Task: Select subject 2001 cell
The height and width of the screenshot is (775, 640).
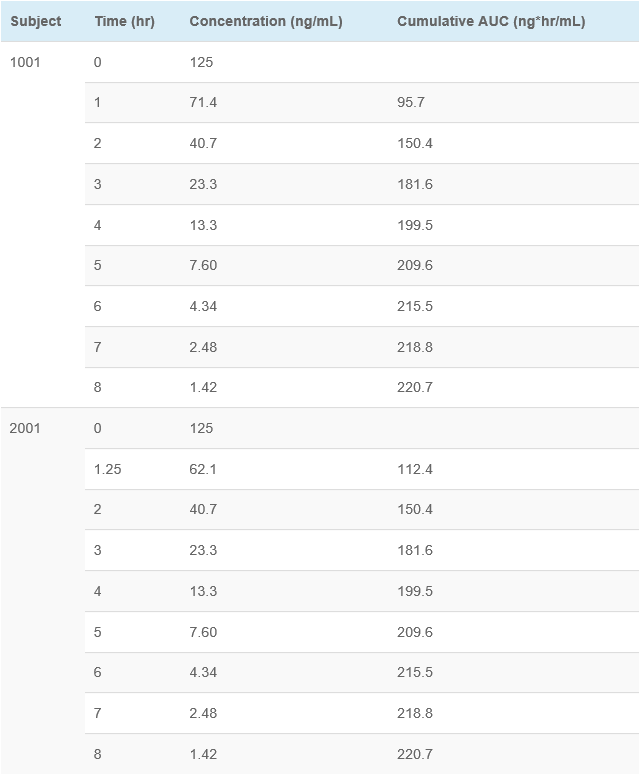Action: click(x=25, y=428)
